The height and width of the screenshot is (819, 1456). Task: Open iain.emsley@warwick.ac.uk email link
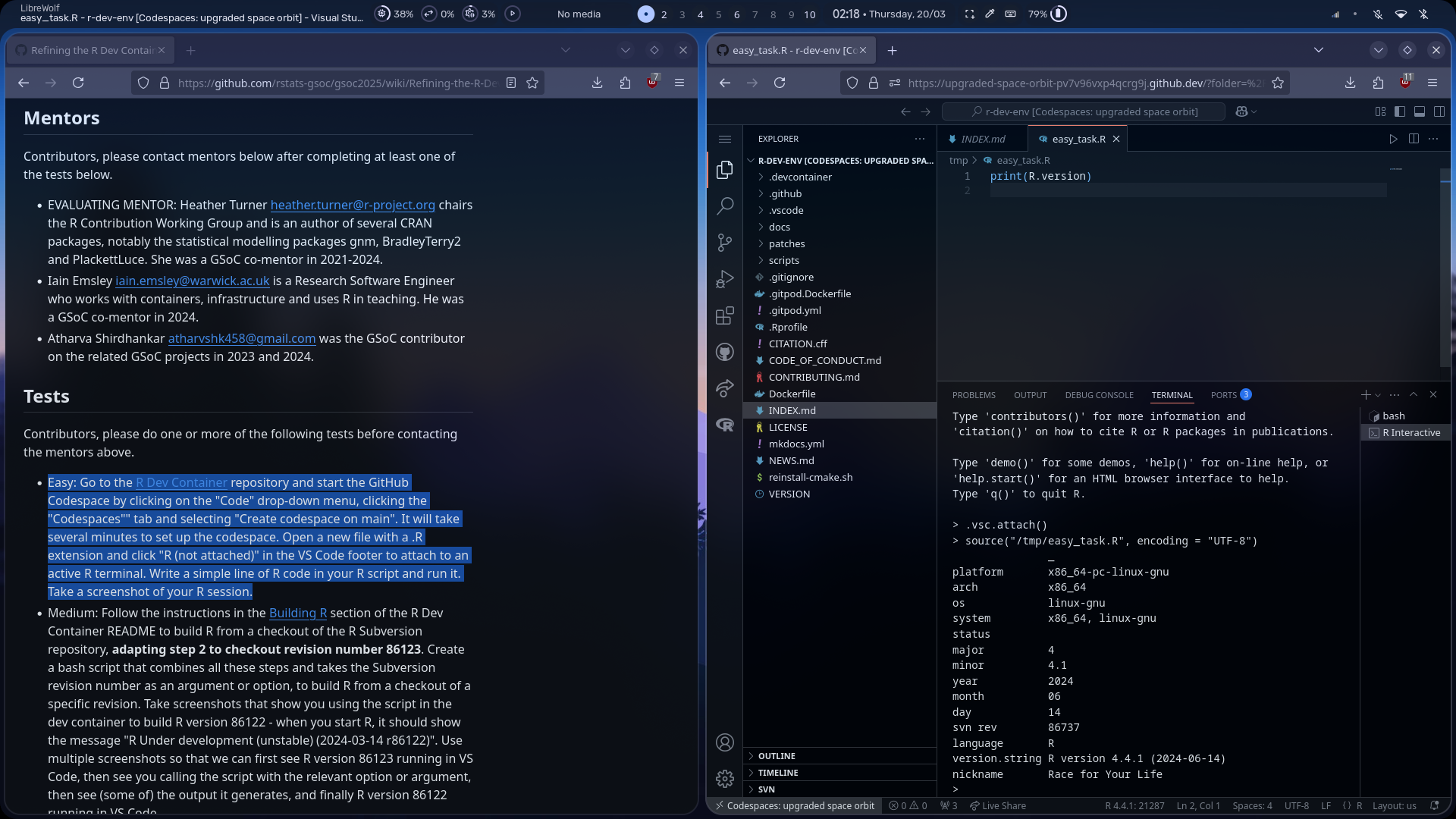(x=192, y=281)
